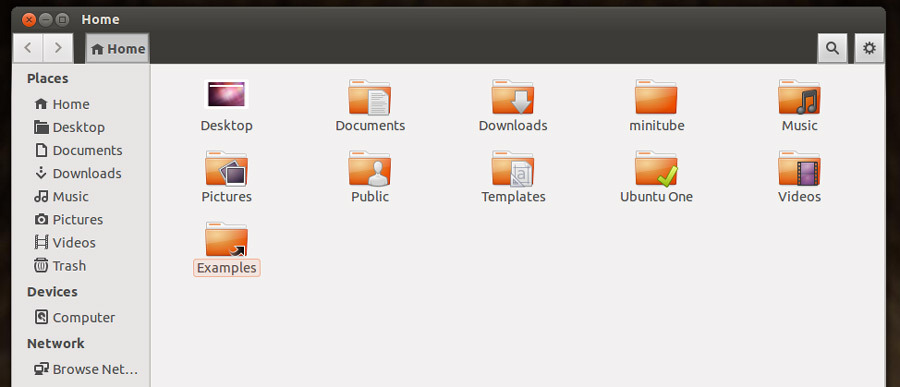
Task: Click the Computer drive sidebar icon
Action: coord(41,317)
